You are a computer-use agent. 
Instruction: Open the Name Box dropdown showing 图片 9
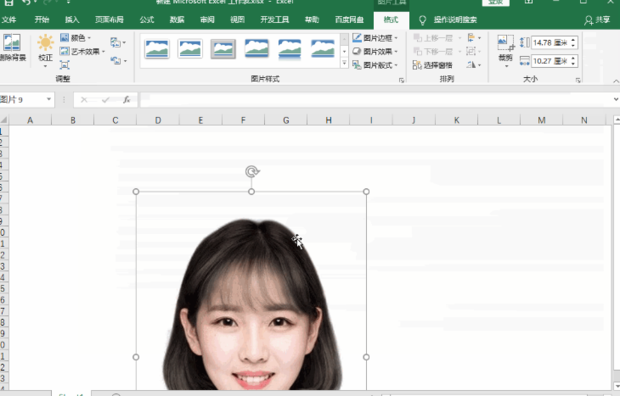(x=49, y=99)
